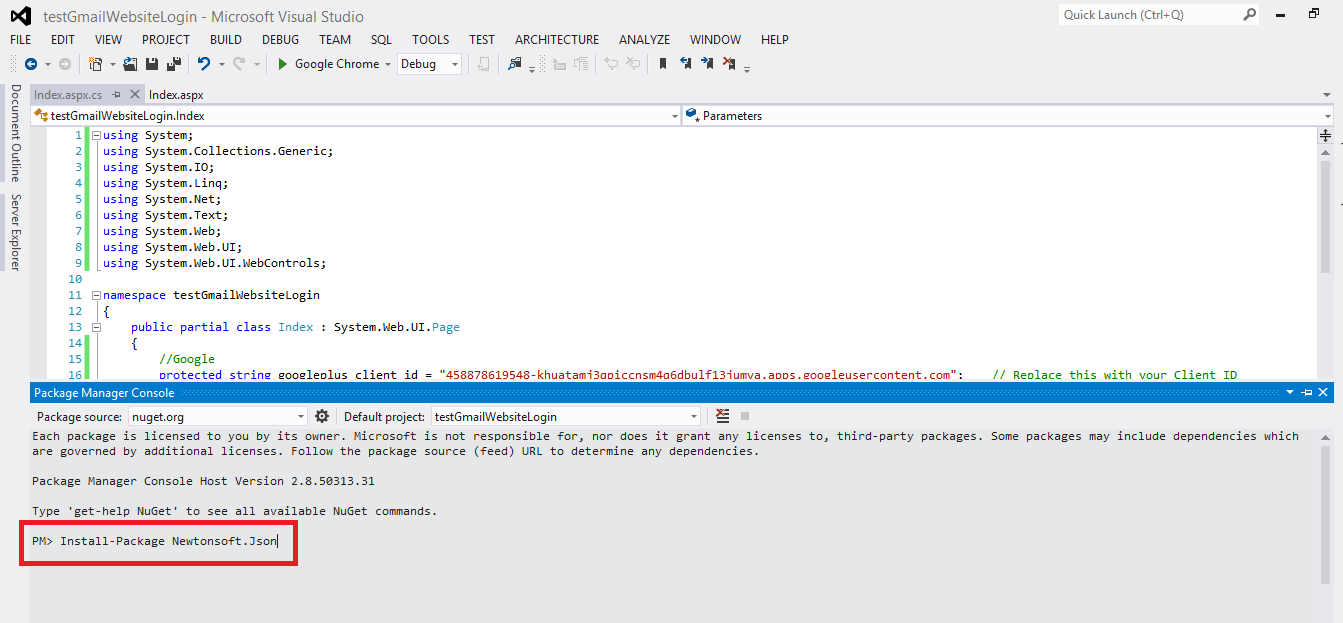Open the back navigation history dropdown arrow
Image resolution: width=1343 pixels, height=623 pixels.
[x=48, y=64]
